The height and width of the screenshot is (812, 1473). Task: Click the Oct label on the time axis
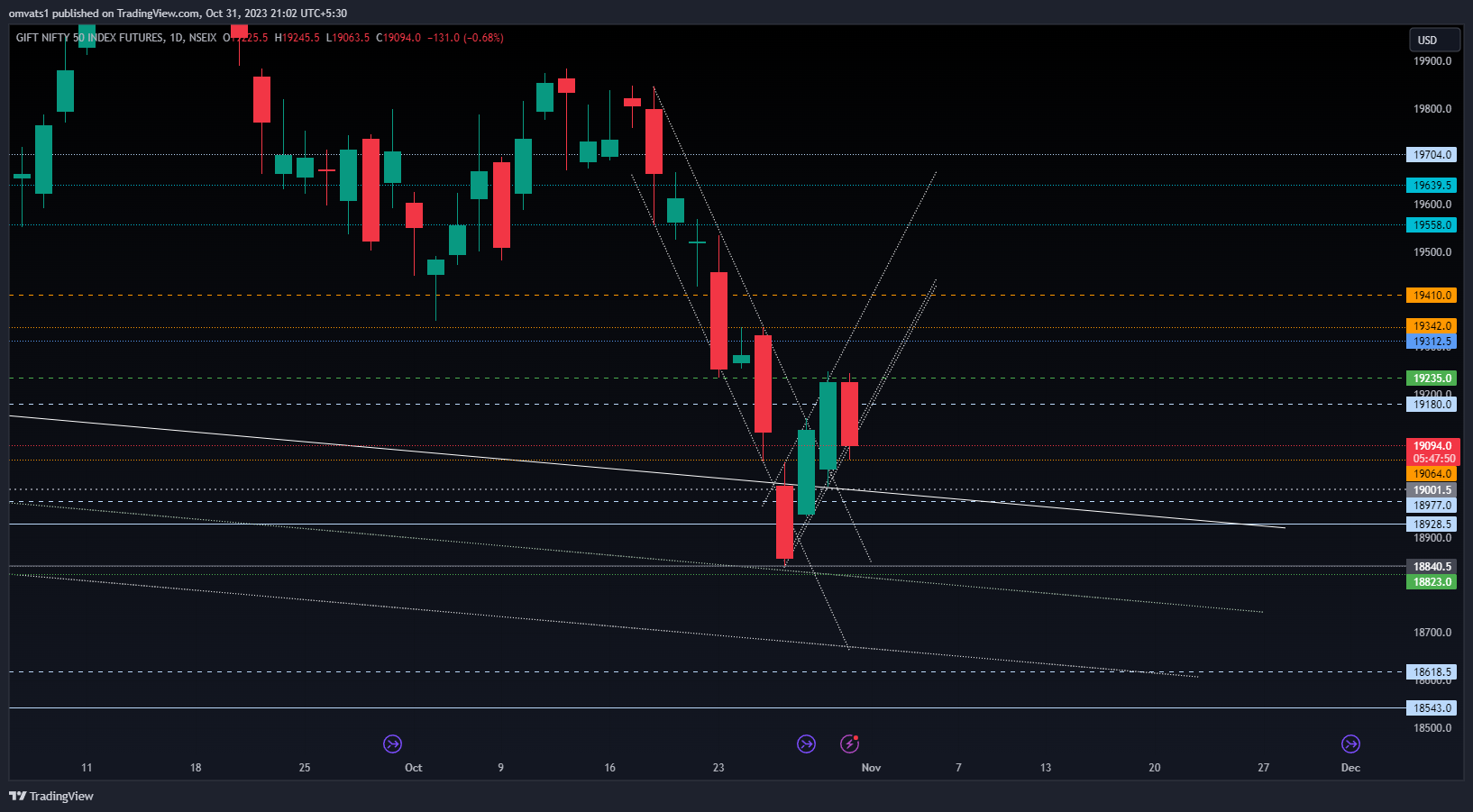pos(414,768)
